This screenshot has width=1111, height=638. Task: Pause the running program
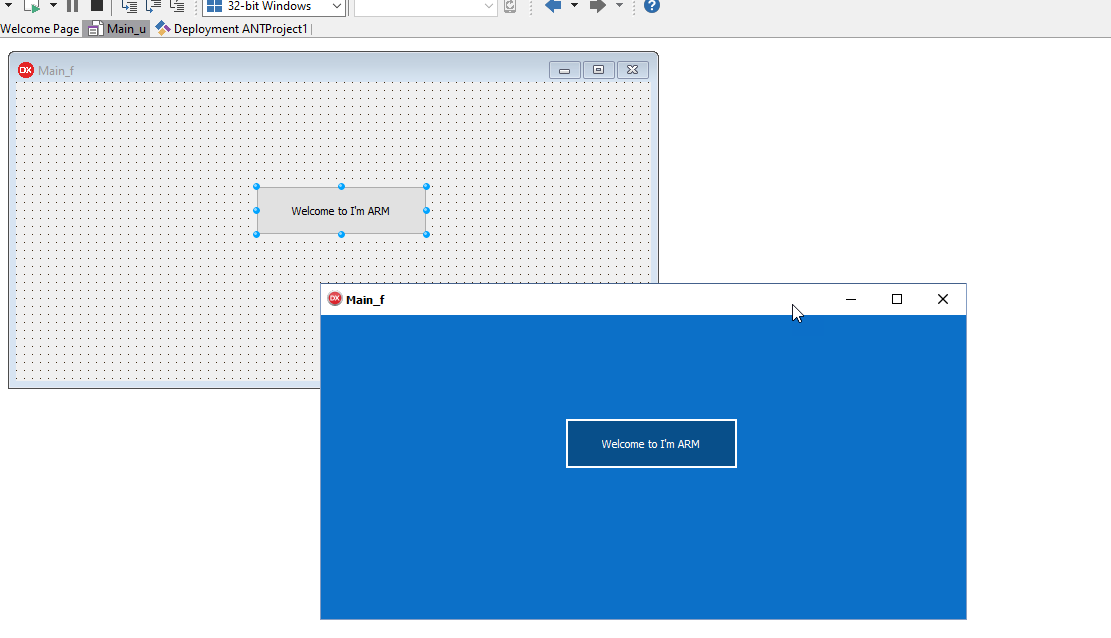(73, 6)
